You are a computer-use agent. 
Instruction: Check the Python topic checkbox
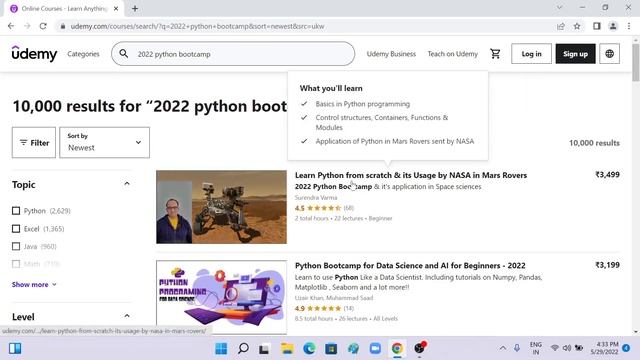point(16,211)
